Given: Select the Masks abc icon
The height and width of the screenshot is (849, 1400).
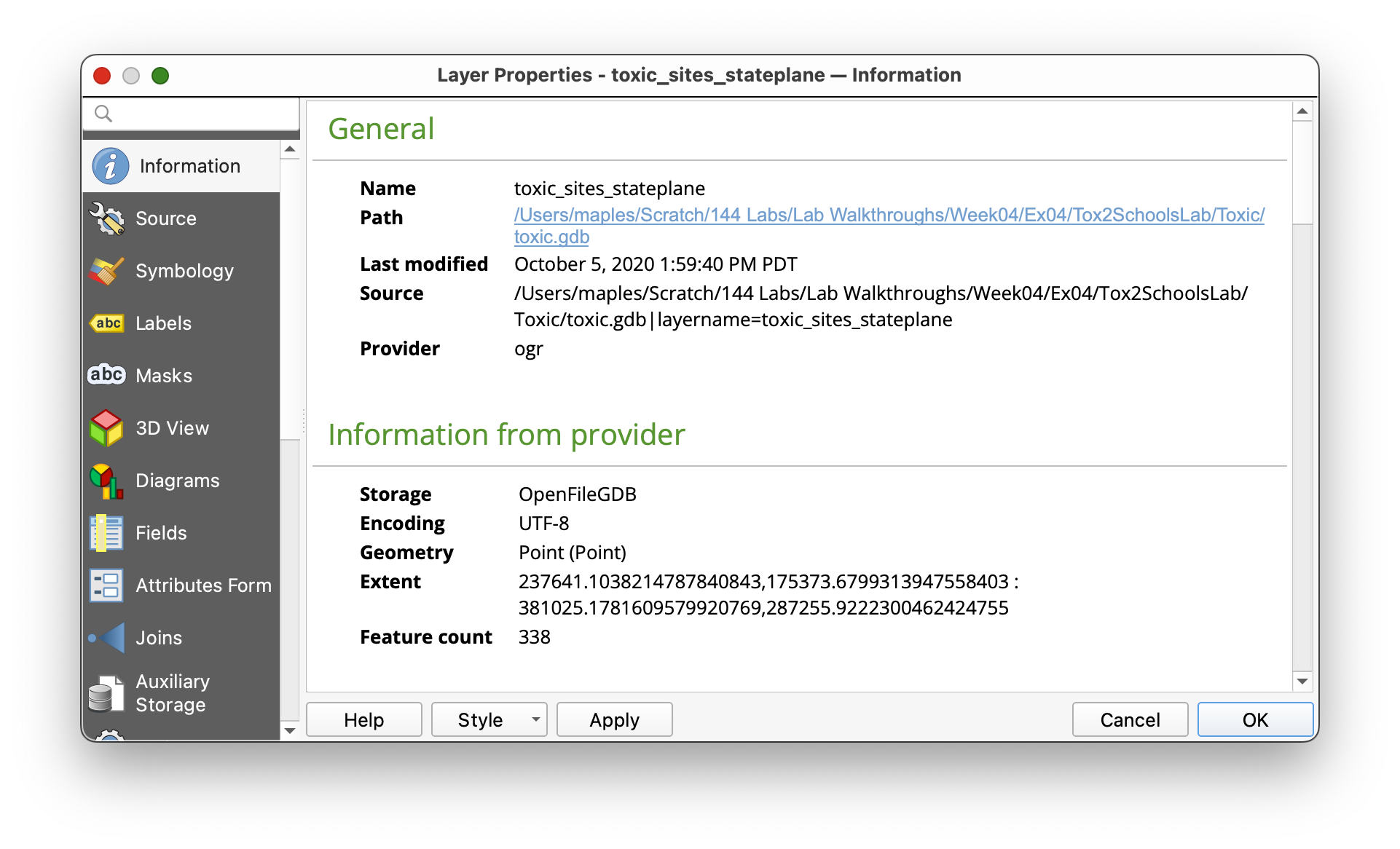Looking at the screenshot, I should click(x=107, y=375).
